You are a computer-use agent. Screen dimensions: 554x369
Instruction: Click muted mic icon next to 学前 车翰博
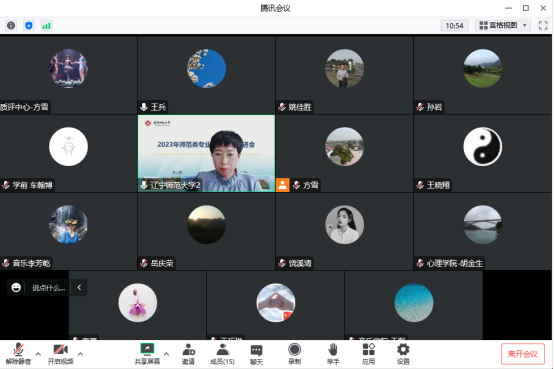[6, 185]
